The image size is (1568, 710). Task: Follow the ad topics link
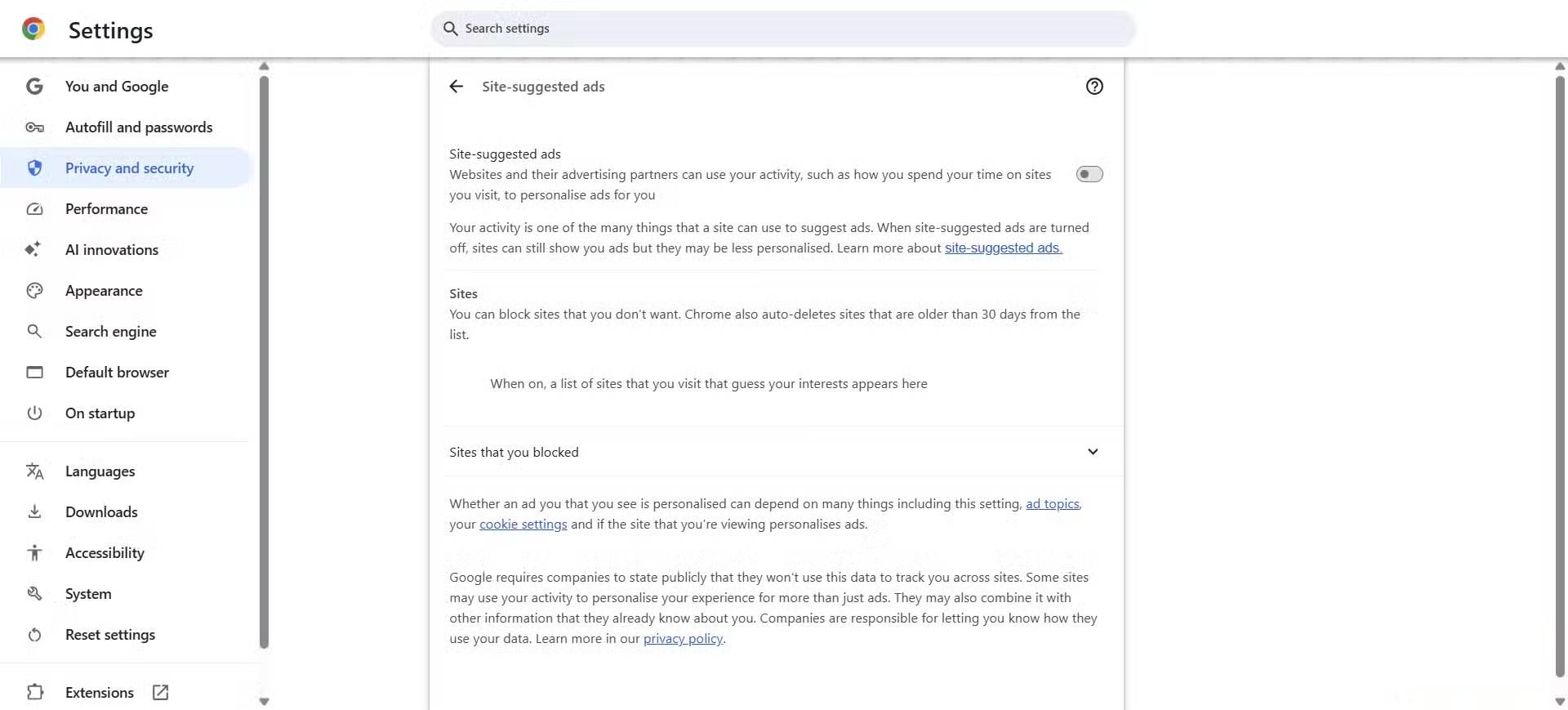[x=1052, y=504]
